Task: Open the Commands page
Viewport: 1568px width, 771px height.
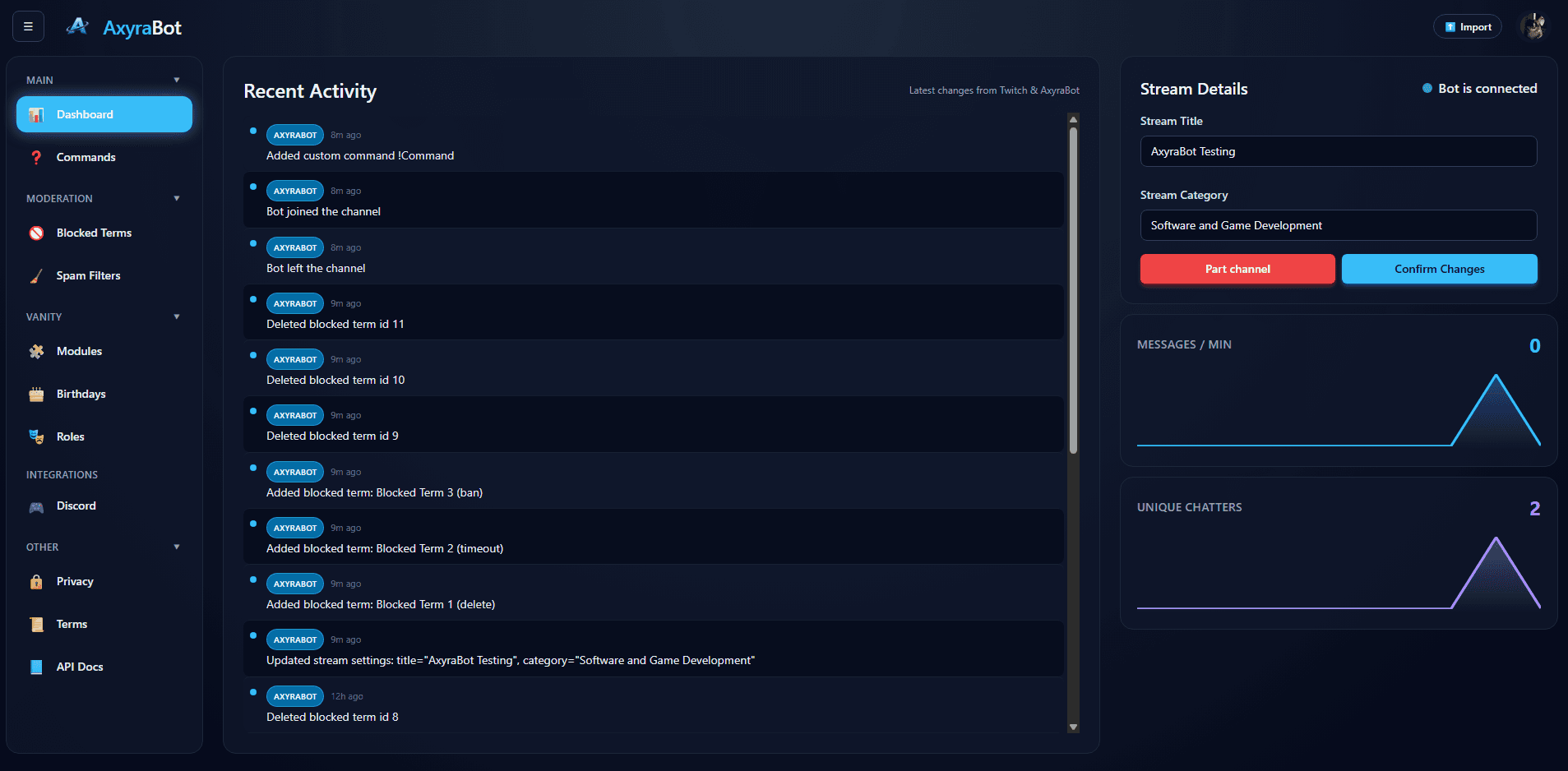Action: pos(104,157)
